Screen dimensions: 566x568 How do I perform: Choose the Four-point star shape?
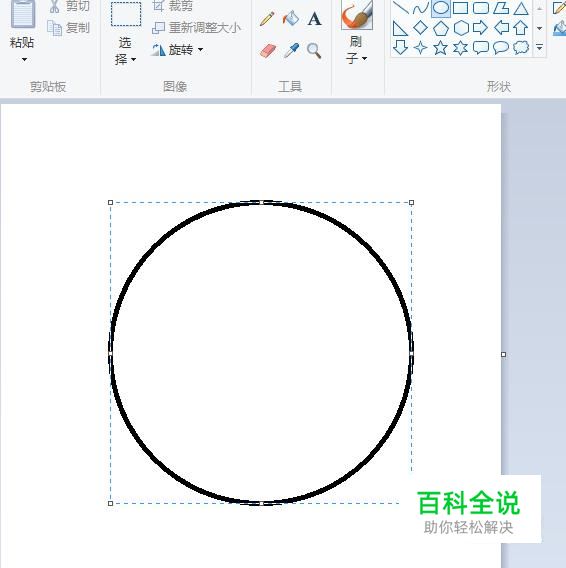tap(420, 48)
